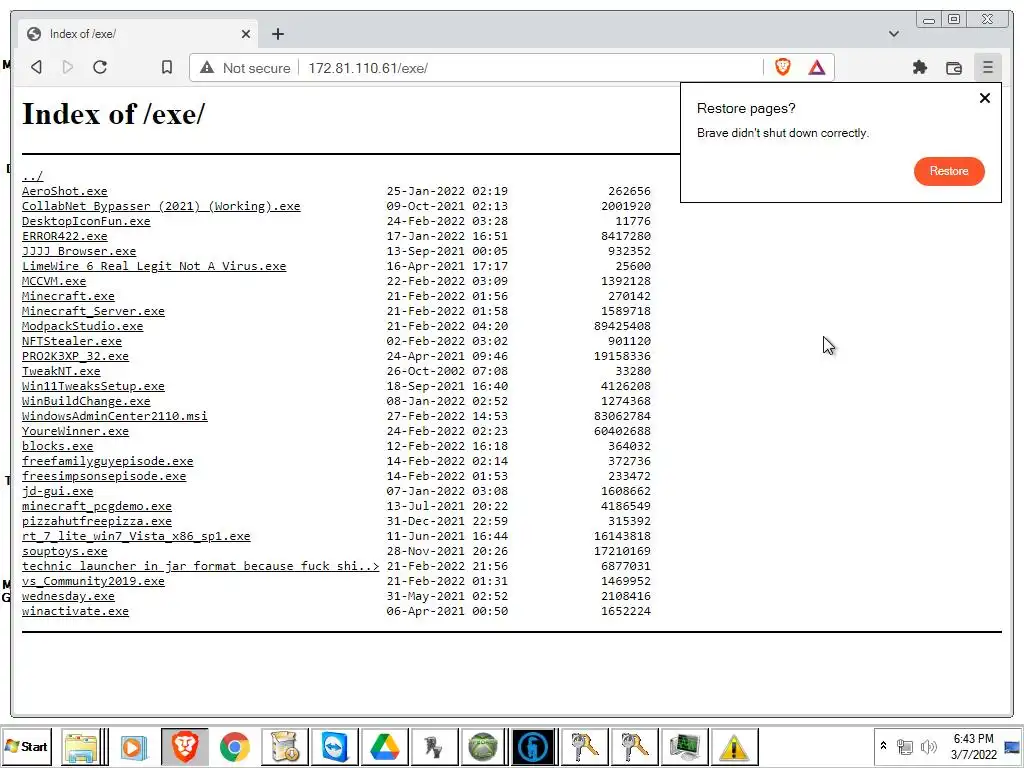Click LimeWire_6_Real_Legit_Not_A_Virus.exe link
Screen dimensions: 1024x768
pos(154,266)
